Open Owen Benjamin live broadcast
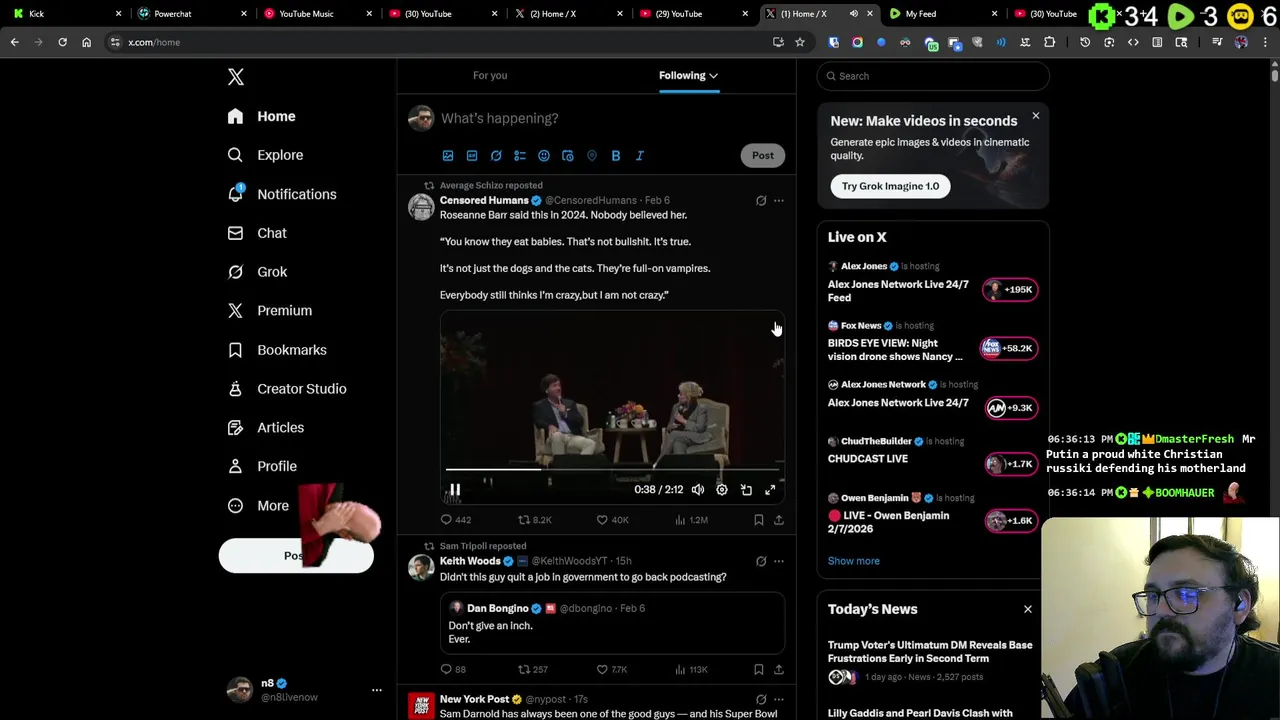1280x720 pixels. click(x=932, y=515)
